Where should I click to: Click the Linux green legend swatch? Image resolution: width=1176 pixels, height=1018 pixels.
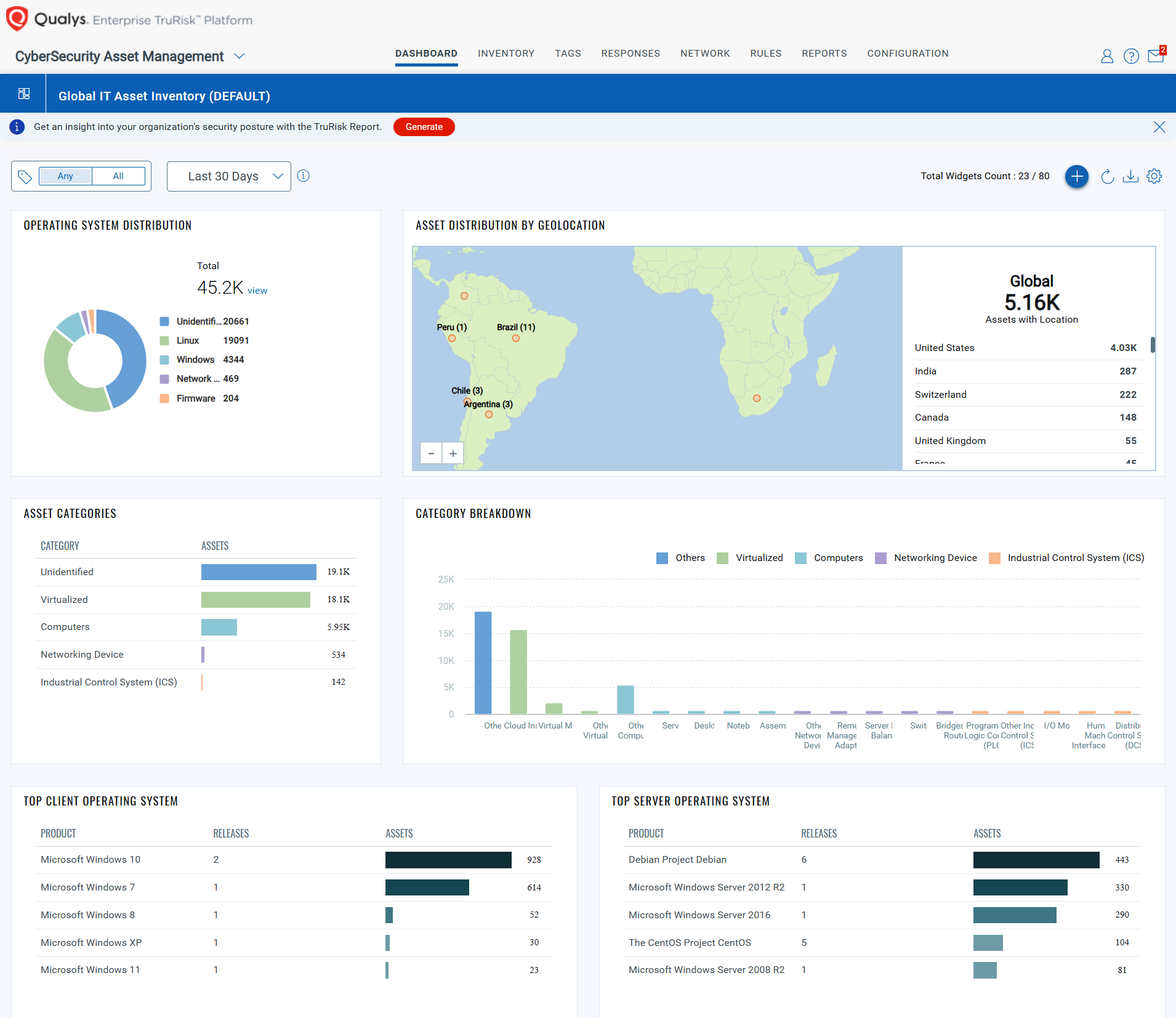[164, 341]
